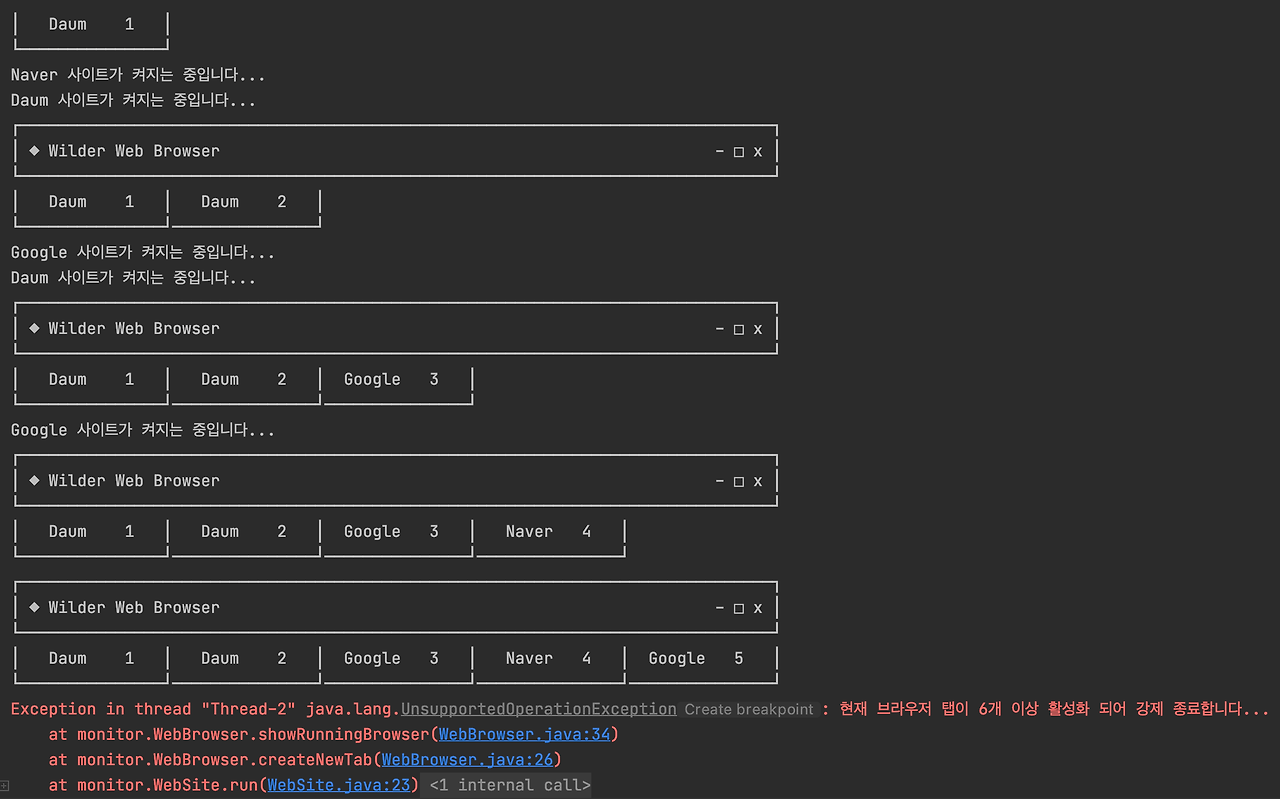
Task: Click the Create breakpoint action
Action: click(749, 709)
